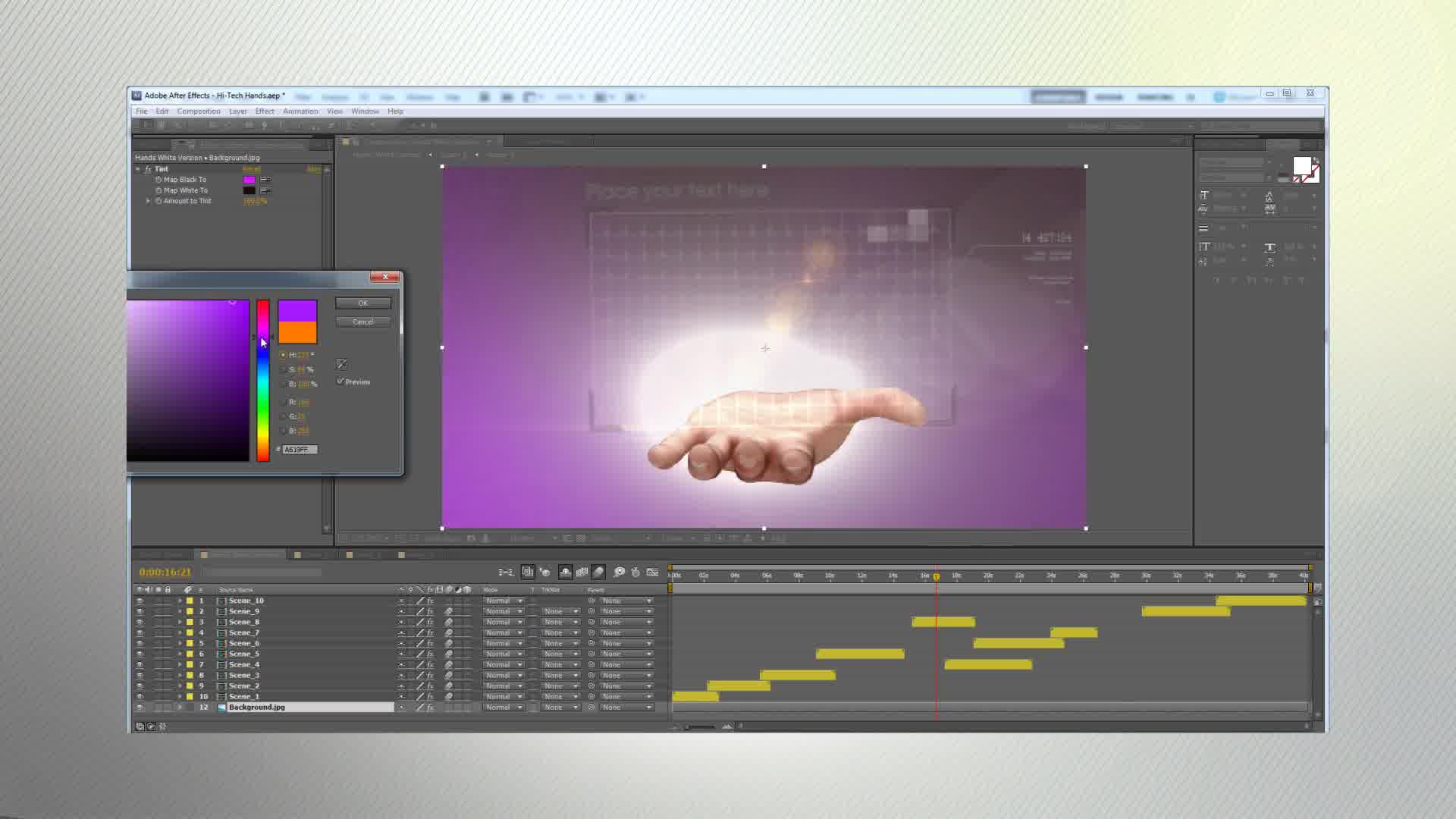Viewport: 1456px width, 819px height.
Task: Toggle the Amount to Tint stopwatch
Action: (x=158, y=201)
